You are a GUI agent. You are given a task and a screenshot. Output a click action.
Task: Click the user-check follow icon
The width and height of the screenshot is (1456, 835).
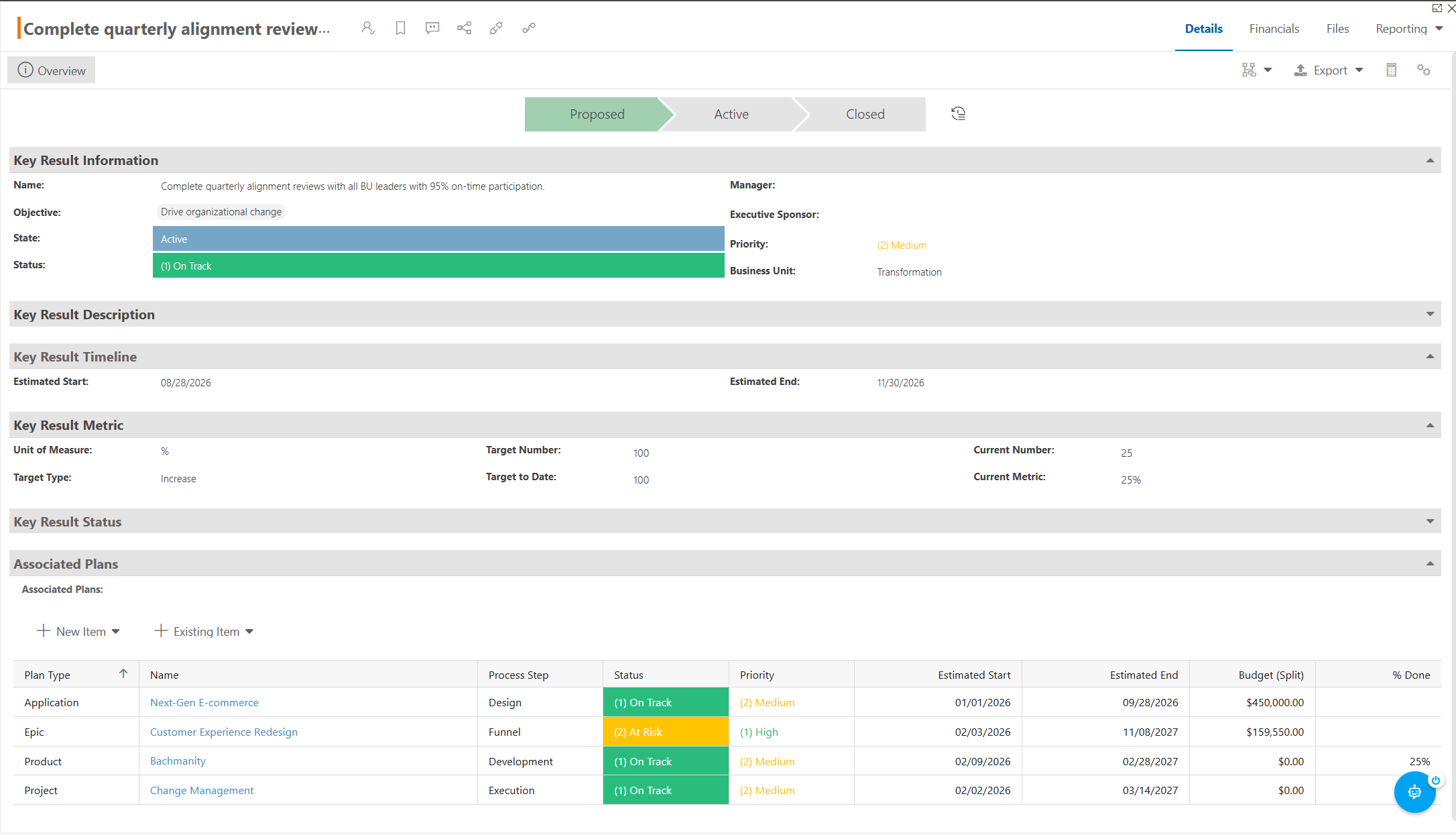point(368,28)
